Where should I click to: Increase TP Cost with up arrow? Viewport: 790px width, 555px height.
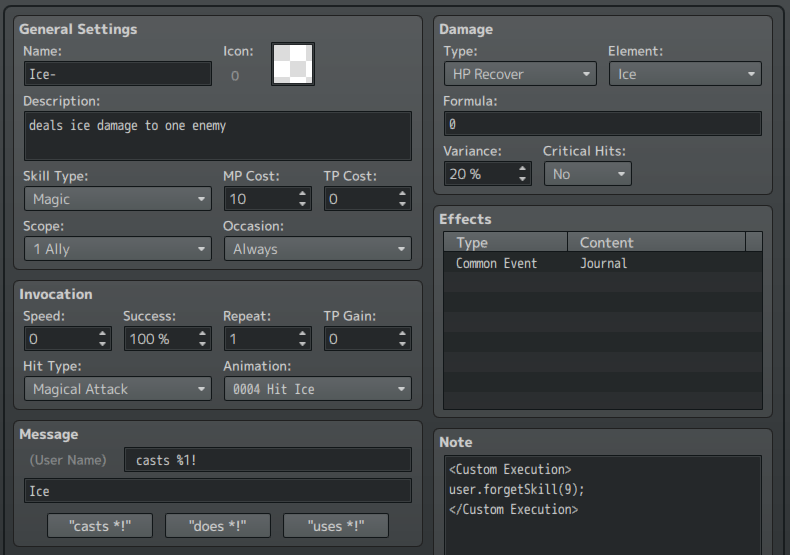pyautogui.click(x=402, y=193)
